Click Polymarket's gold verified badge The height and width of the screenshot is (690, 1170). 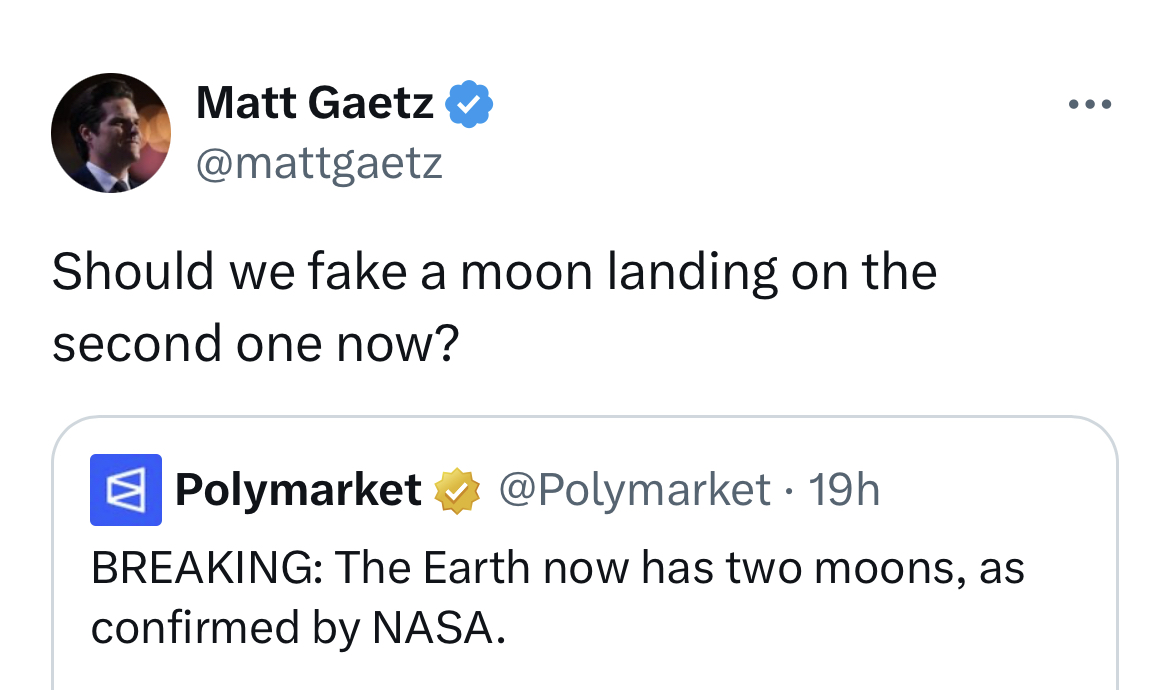pyautogui.click(x=456, y=491)
